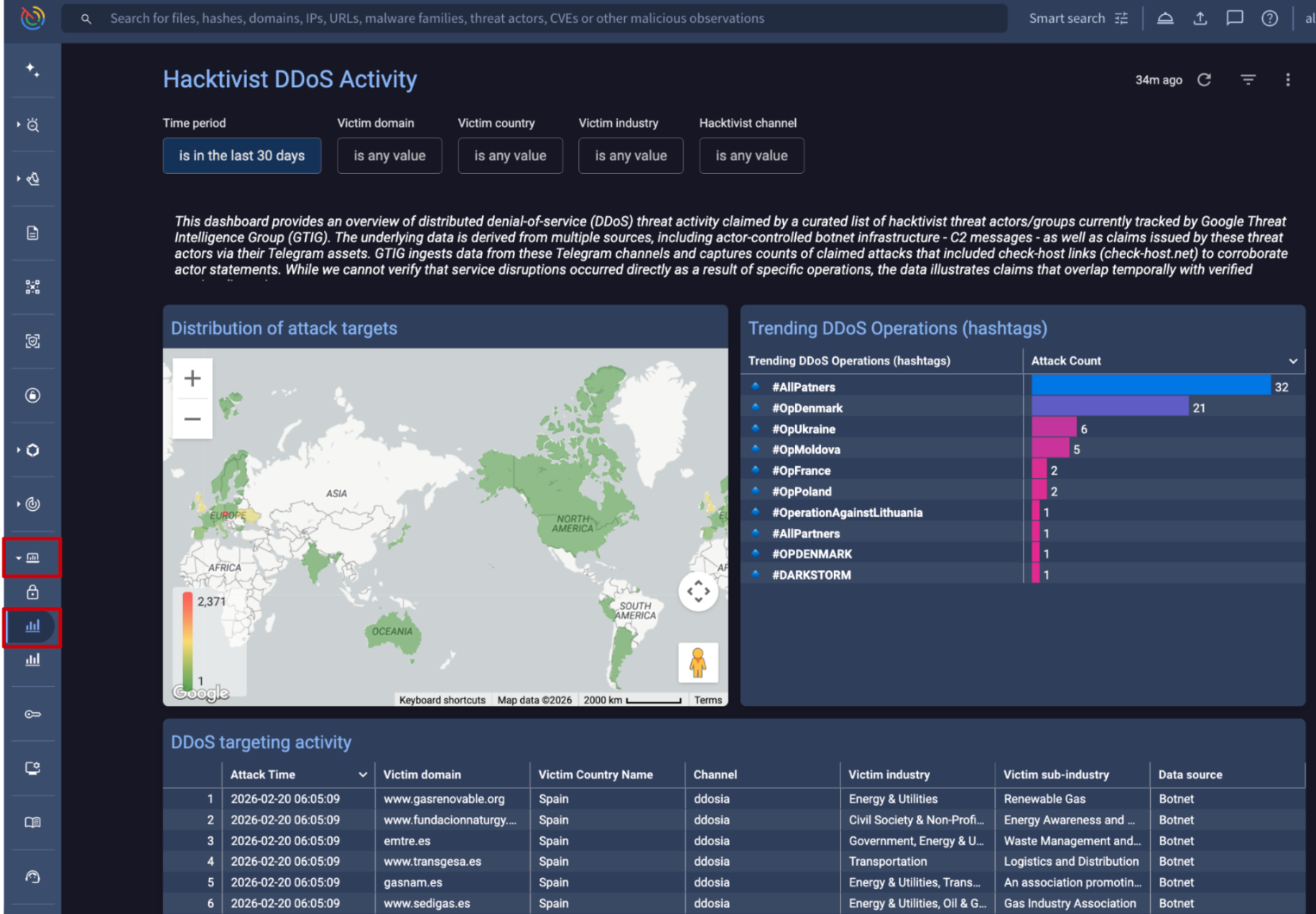
Task: Click the Street View pegman on map
Action: coord(698,663)
